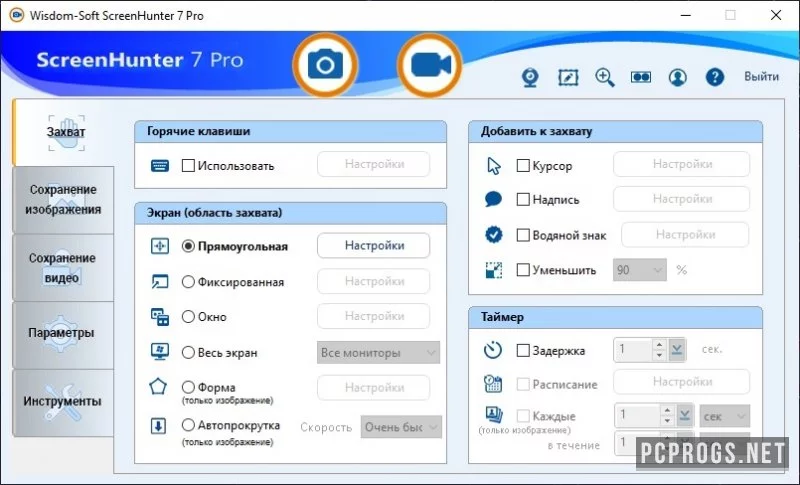Click the rectangular area capture icon

[160, 246]
